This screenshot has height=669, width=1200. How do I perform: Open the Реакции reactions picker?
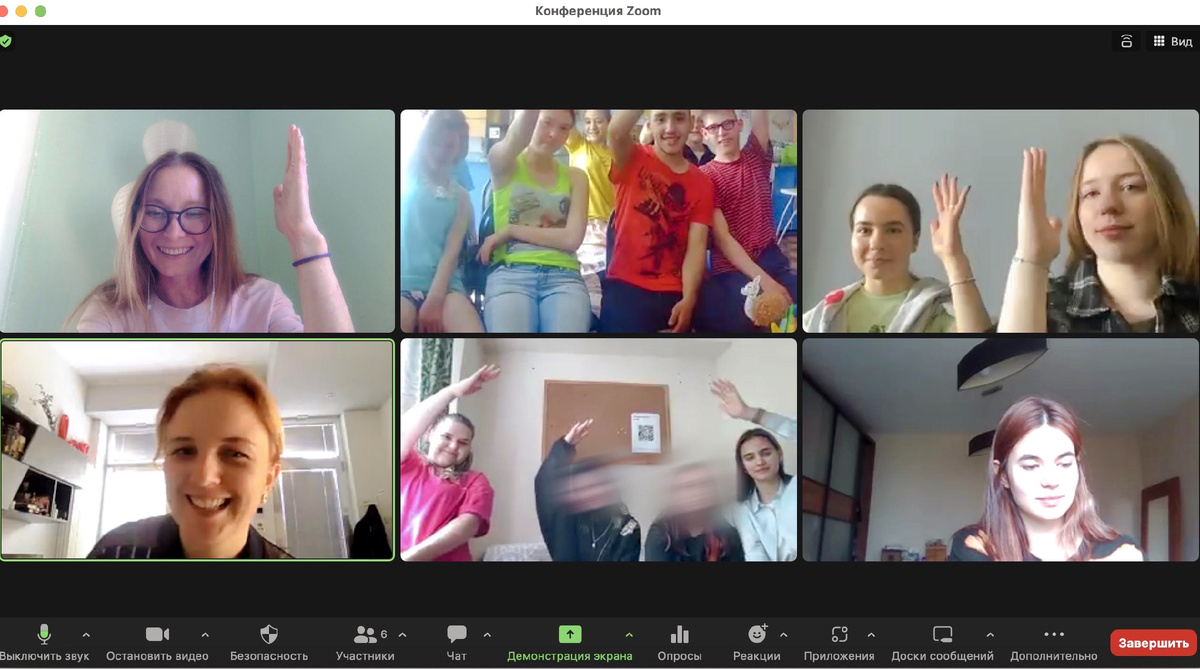coord(757,643)
